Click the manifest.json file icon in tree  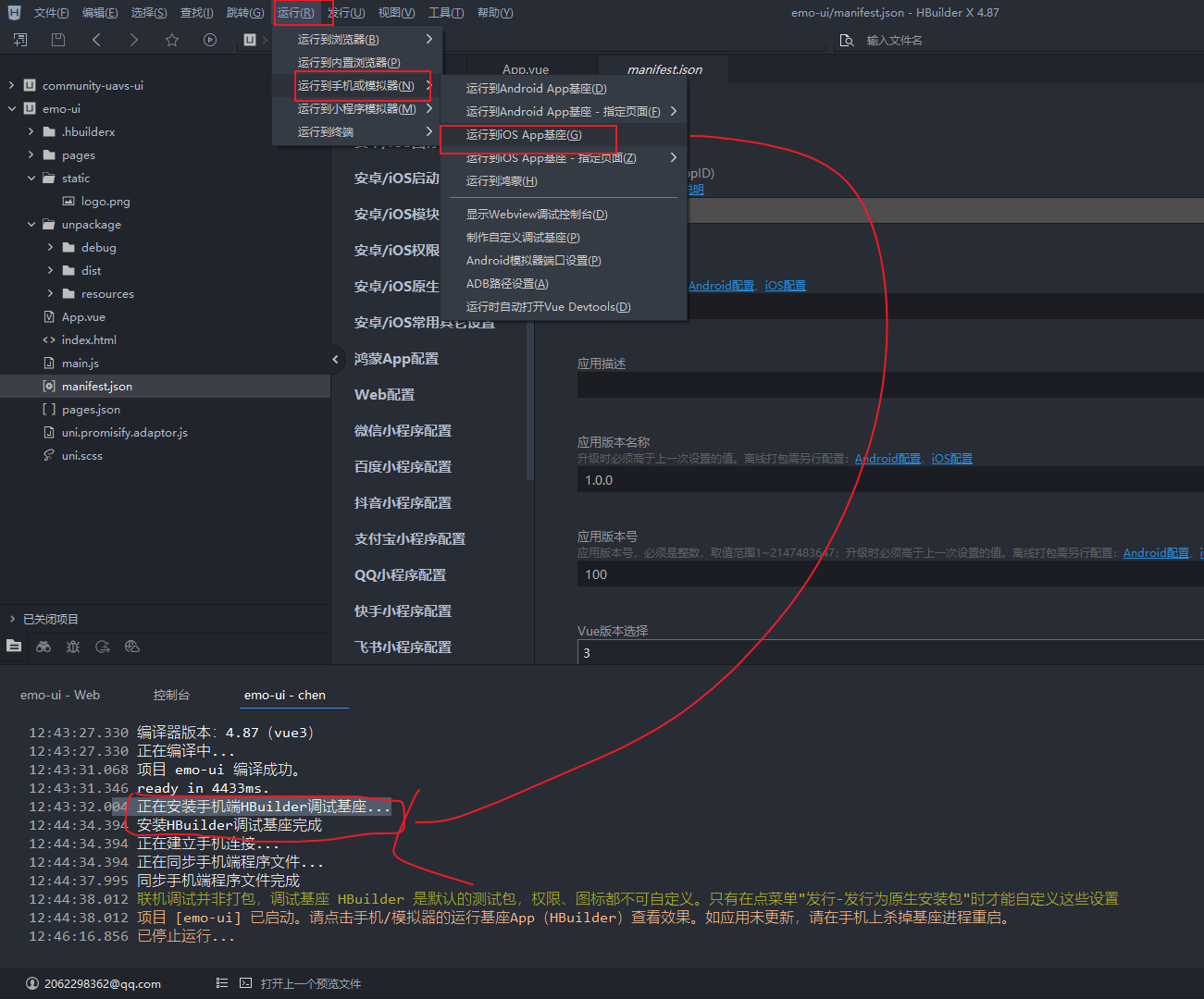pos(49,387)
